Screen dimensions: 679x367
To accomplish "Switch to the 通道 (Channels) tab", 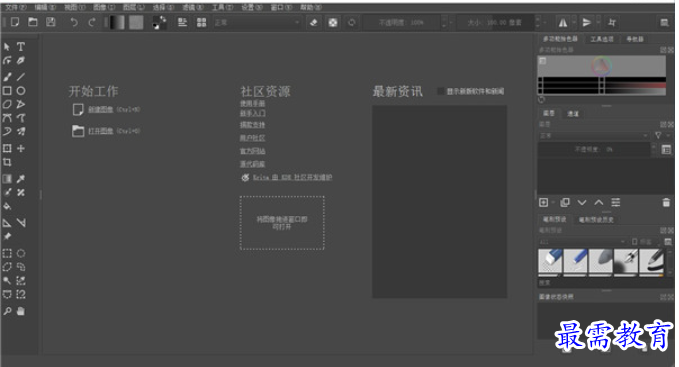I will (573, 113).
